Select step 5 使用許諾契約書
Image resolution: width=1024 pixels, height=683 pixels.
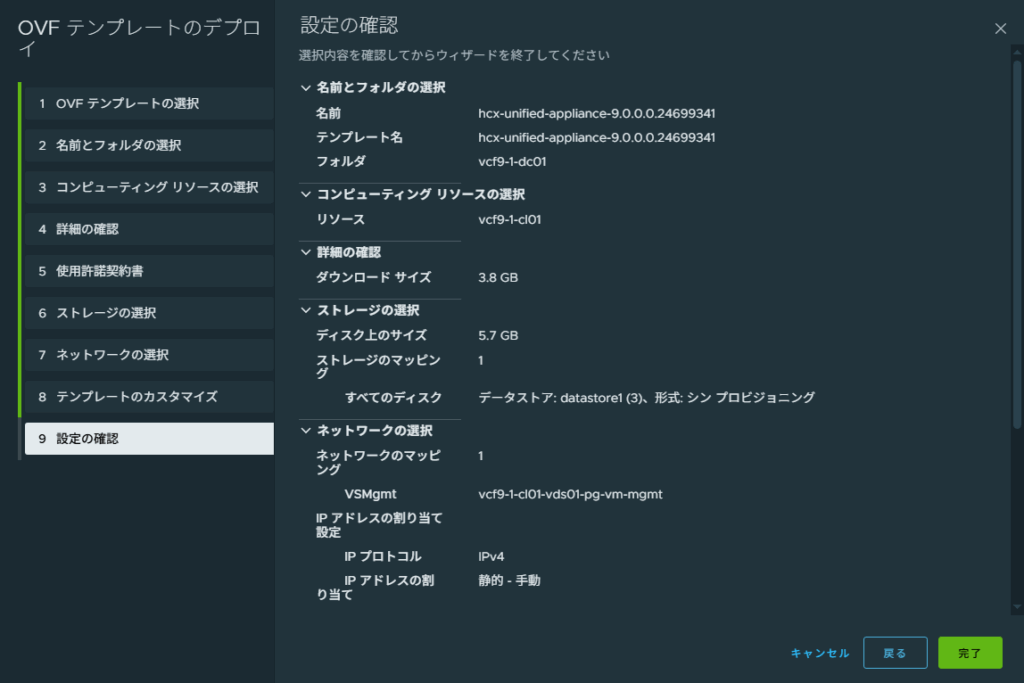point(147,272)
